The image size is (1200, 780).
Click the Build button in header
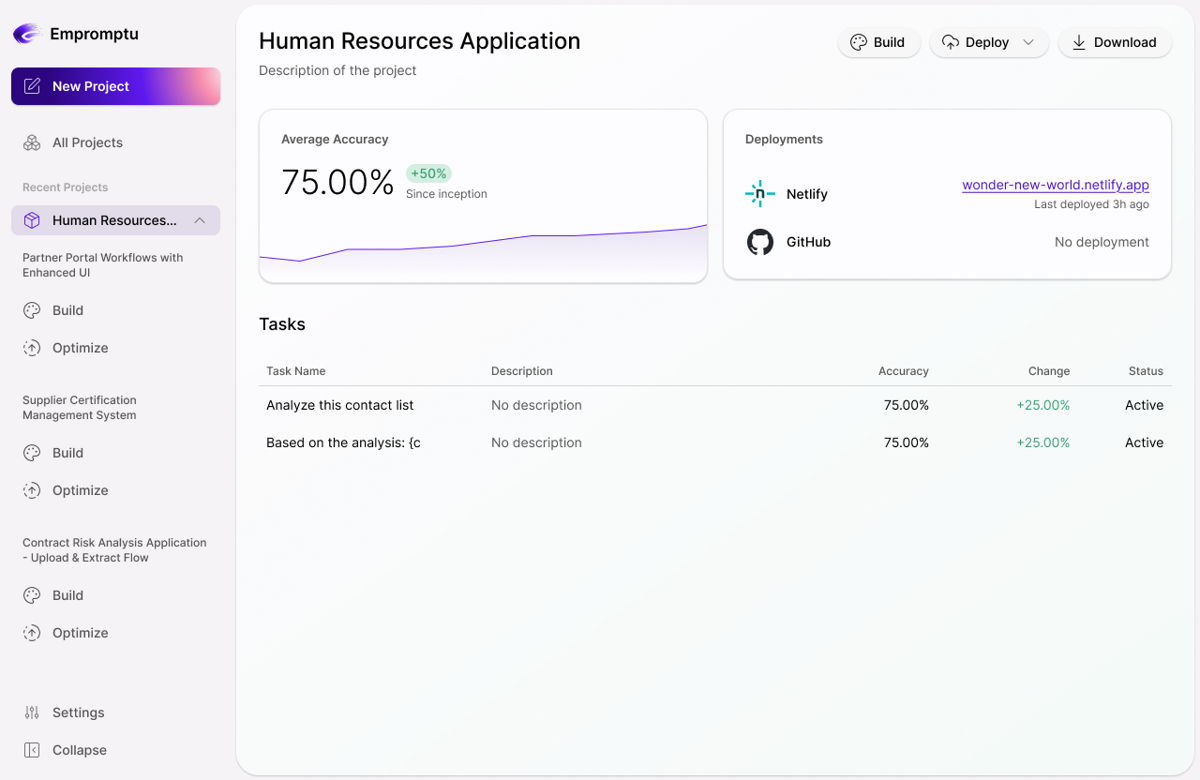pyautogui.click(x=878, y=42)
